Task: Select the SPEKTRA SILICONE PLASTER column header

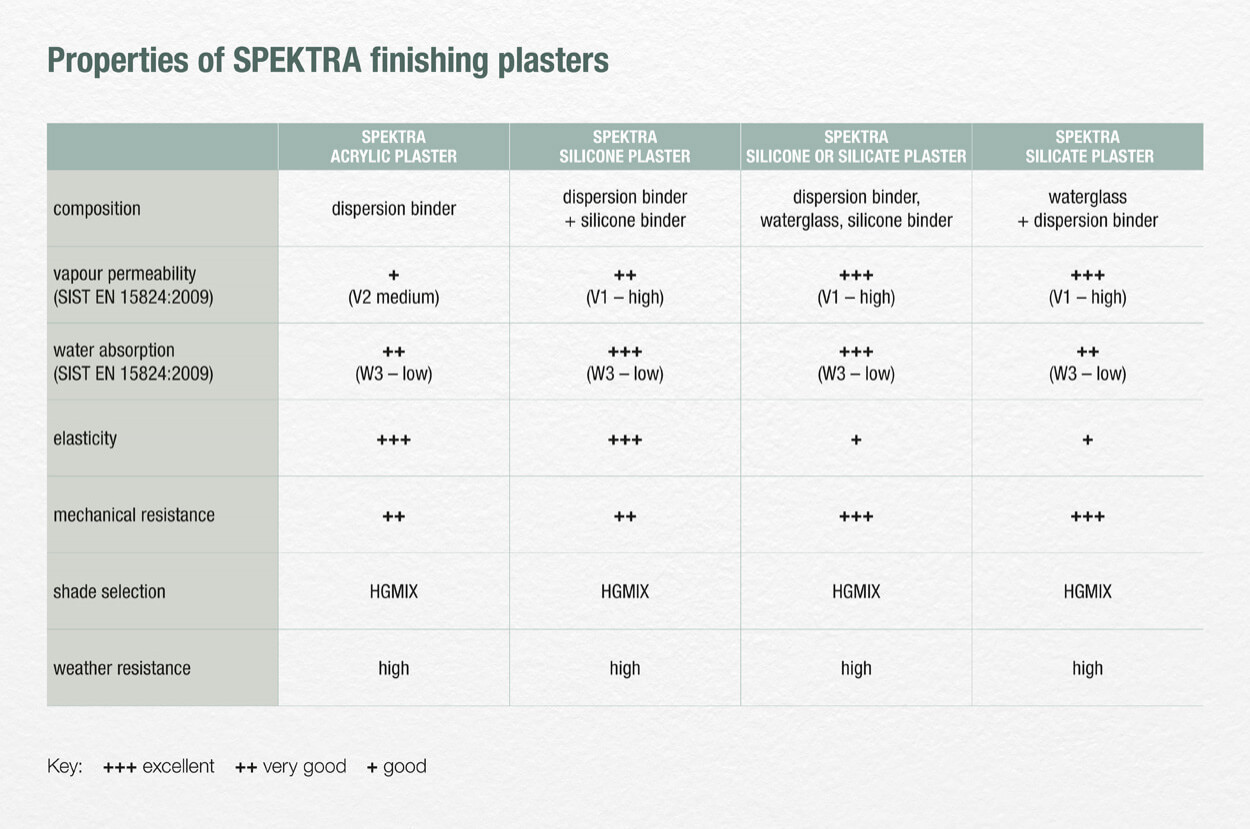Action: point(625,146)
